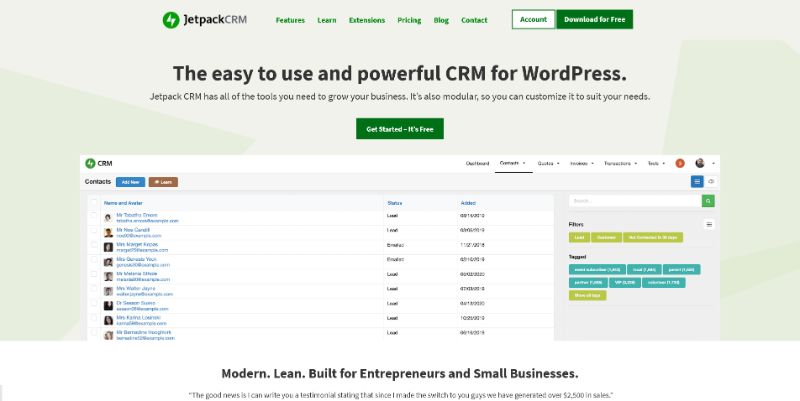Click the green CRM logo in dashboard preview
800x401 pixels.
90,163
